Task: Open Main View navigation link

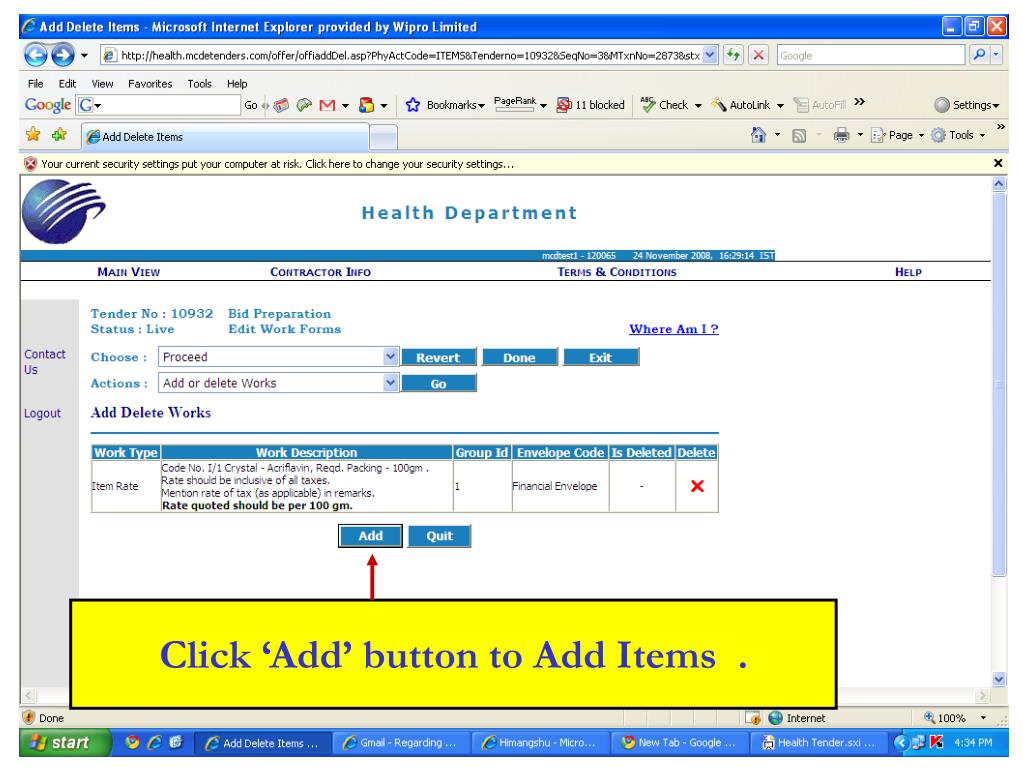Action: pos(129,272)
